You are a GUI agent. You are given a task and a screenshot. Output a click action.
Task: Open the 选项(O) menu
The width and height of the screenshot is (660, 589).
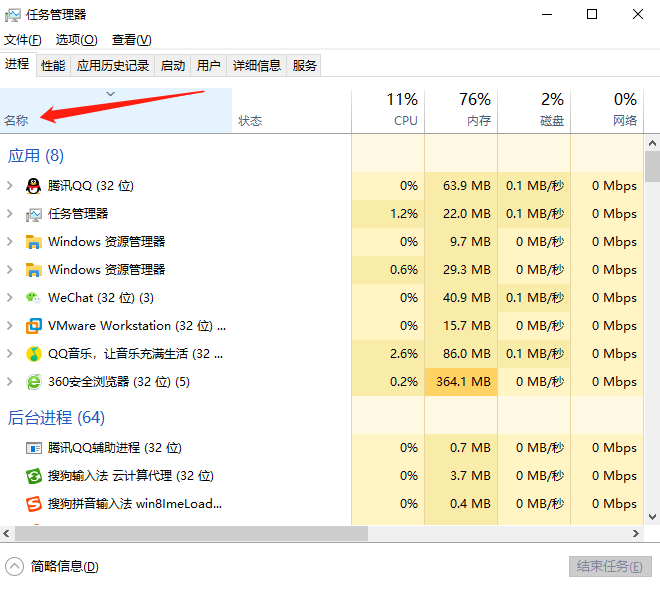[77, 40]
